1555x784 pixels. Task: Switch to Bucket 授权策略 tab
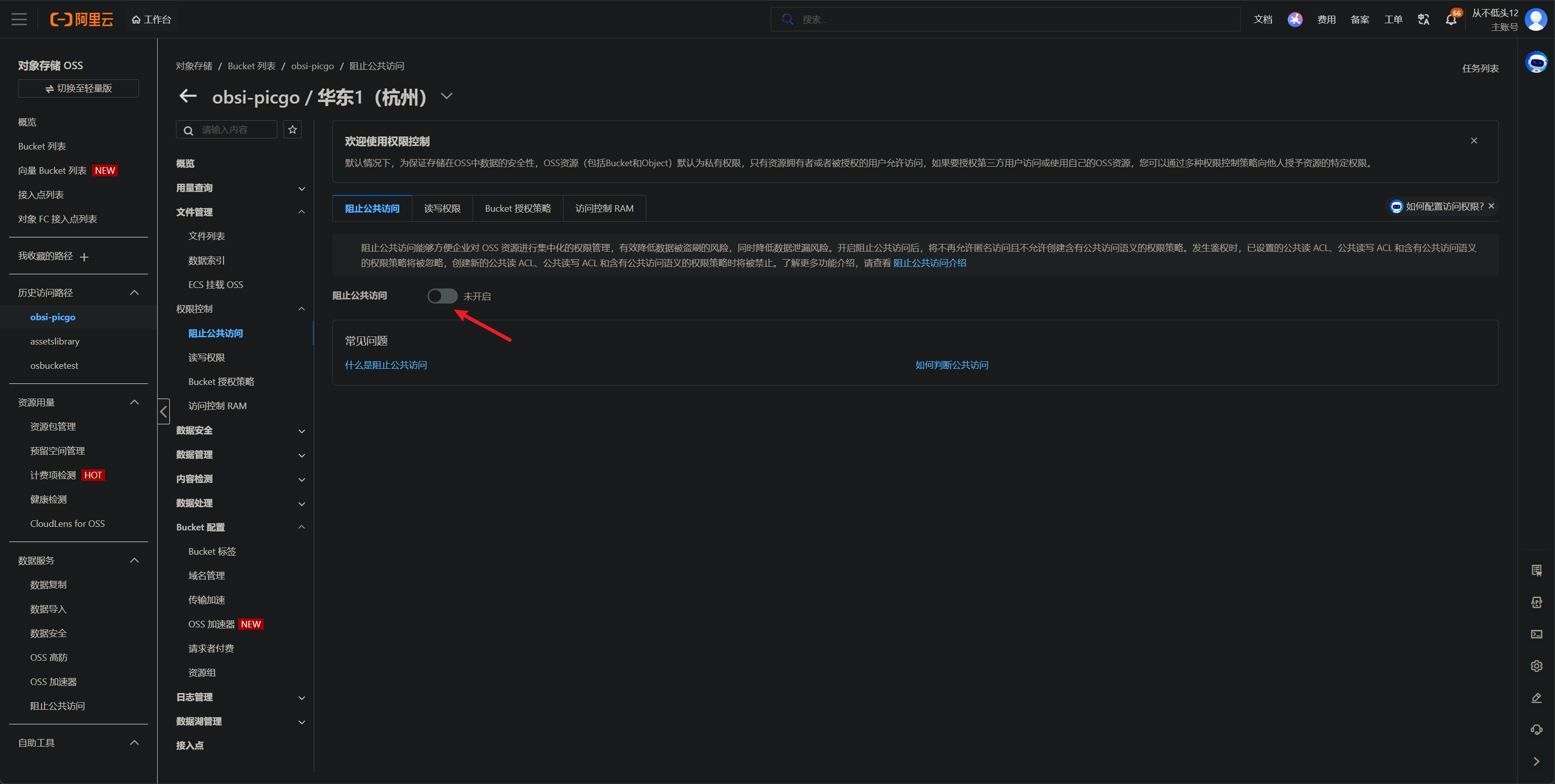(x=517, y=208)
